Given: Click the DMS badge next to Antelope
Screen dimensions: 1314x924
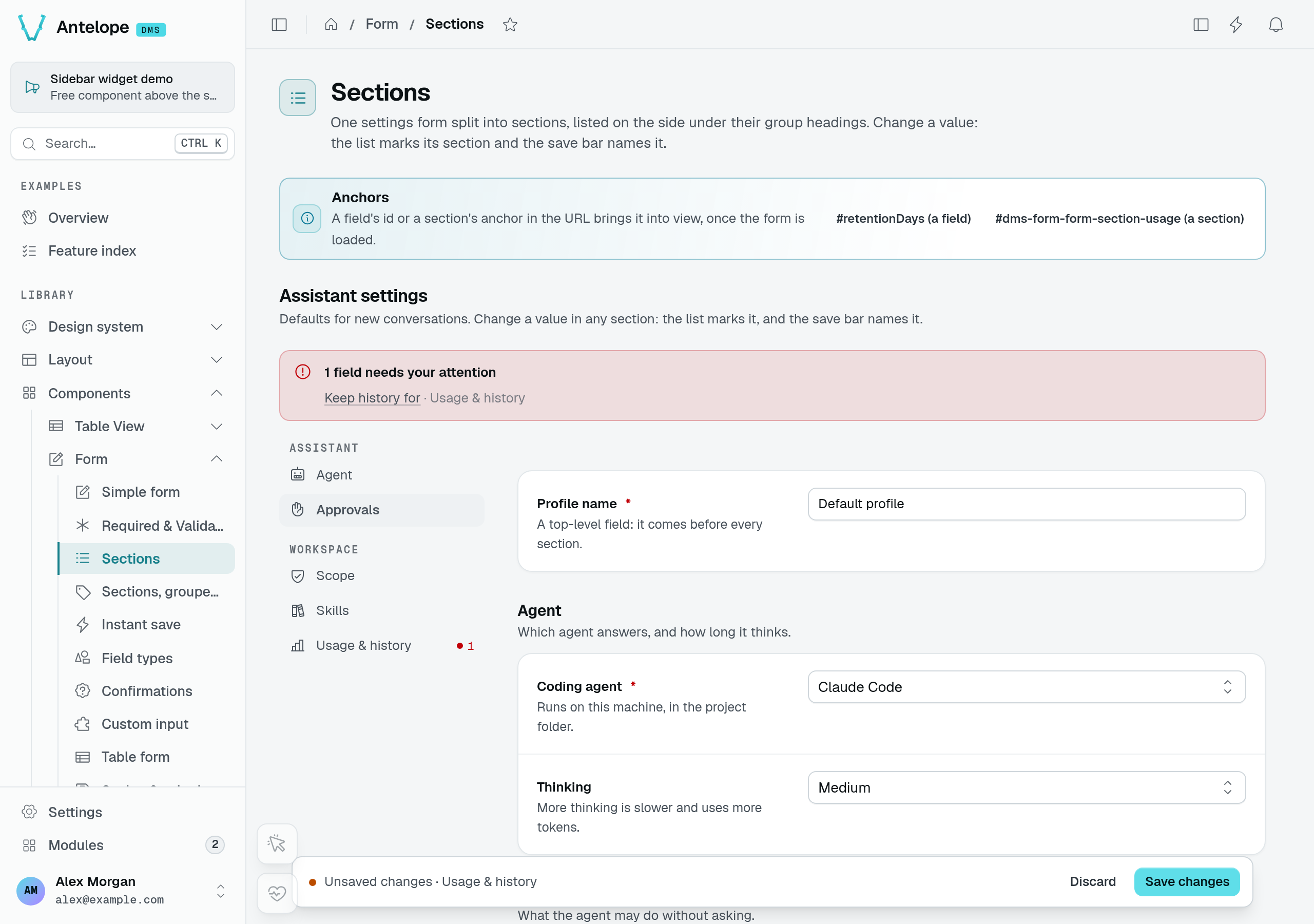Looking at the screenshot, I should (150, 30).
